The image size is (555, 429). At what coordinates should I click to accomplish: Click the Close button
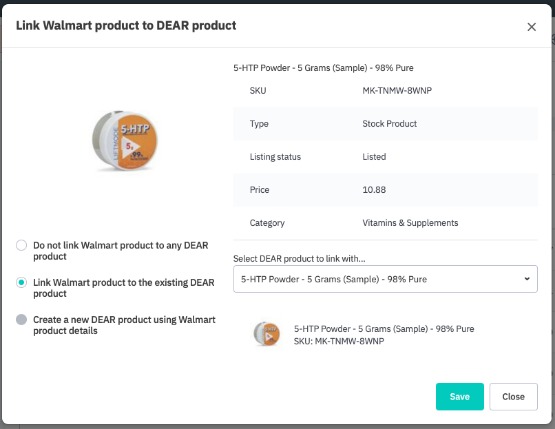click(513, 396)
